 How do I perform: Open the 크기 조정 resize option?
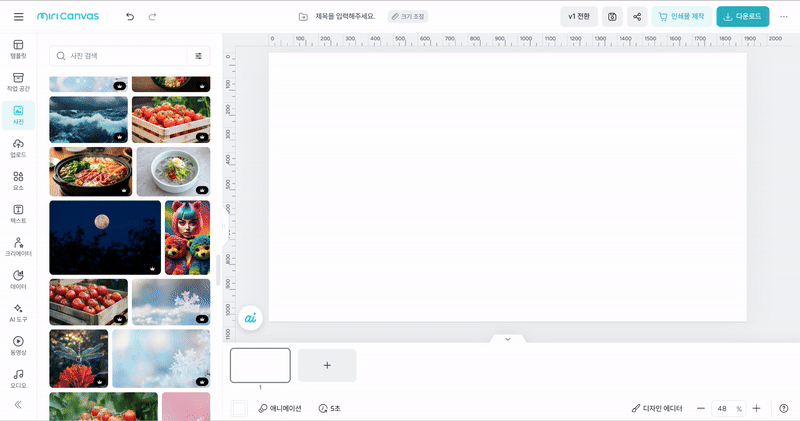408,17
